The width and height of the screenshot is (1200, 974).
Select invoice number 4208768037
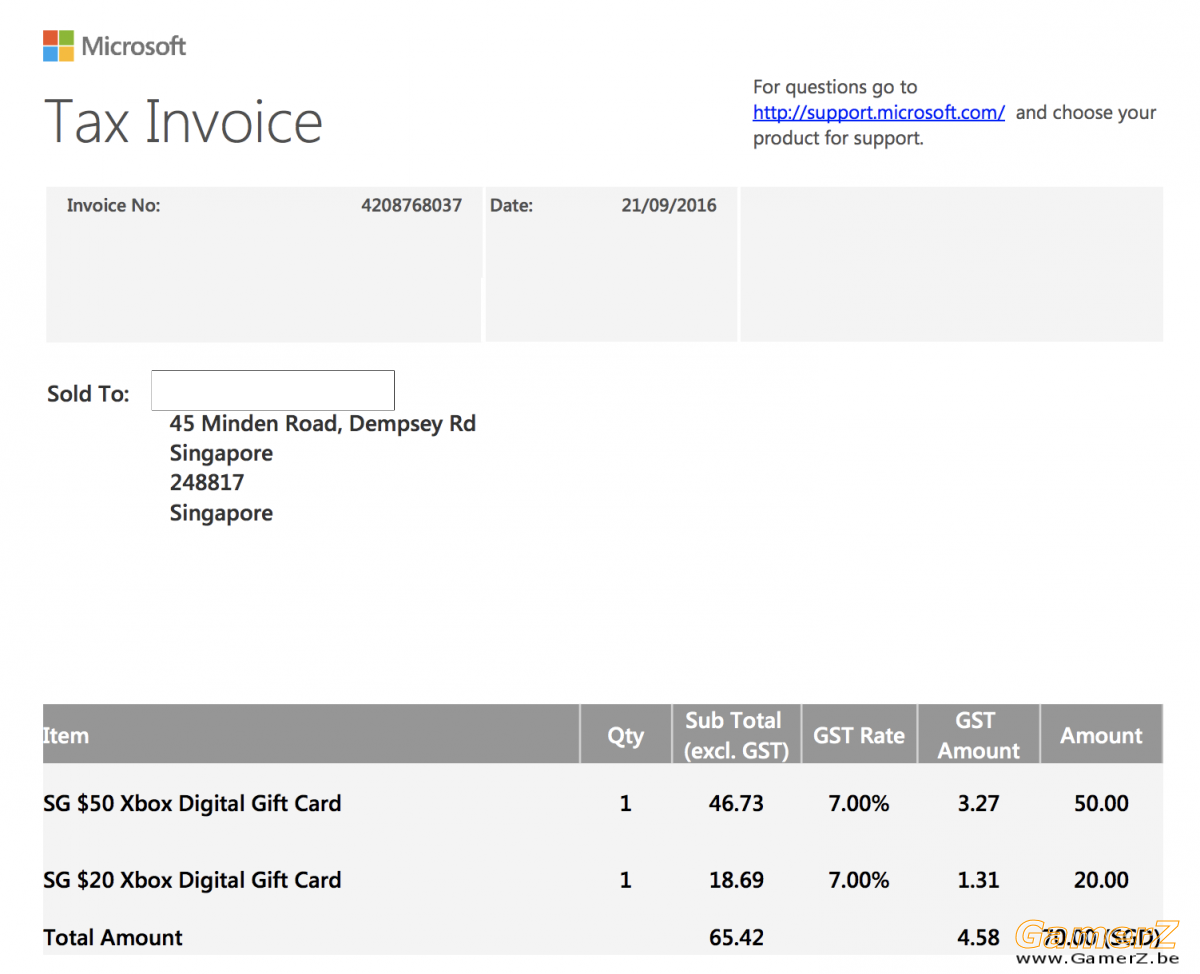pos(412,206)
